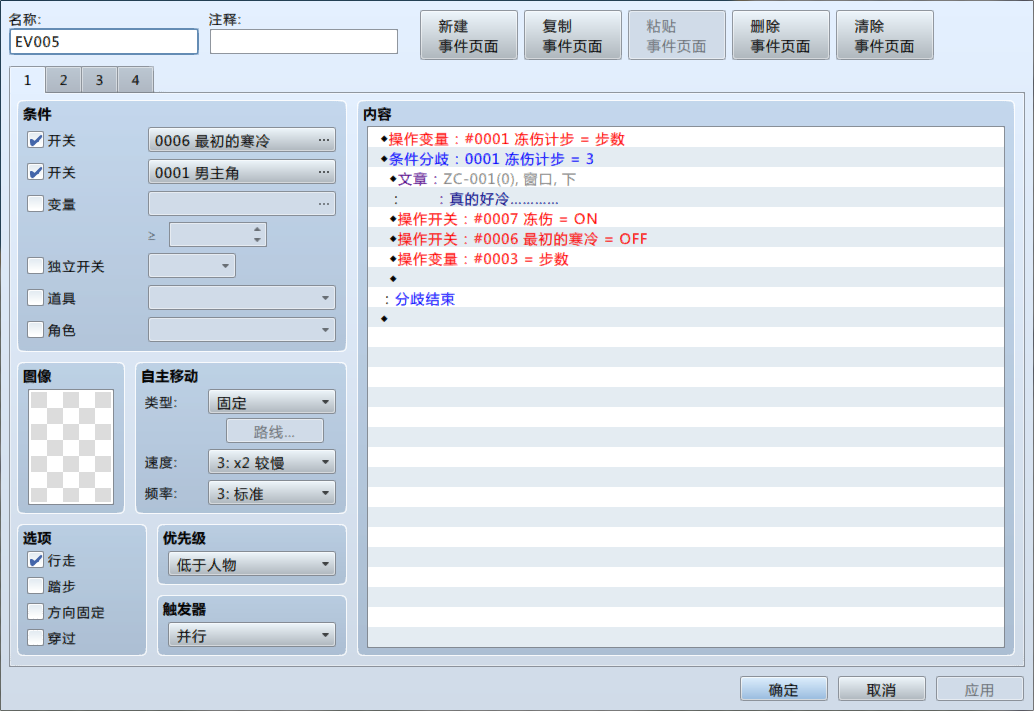This screenshot has height=711, width=1034.
Task: Click 清除事件页面 button
Action: tap(885, 36)
